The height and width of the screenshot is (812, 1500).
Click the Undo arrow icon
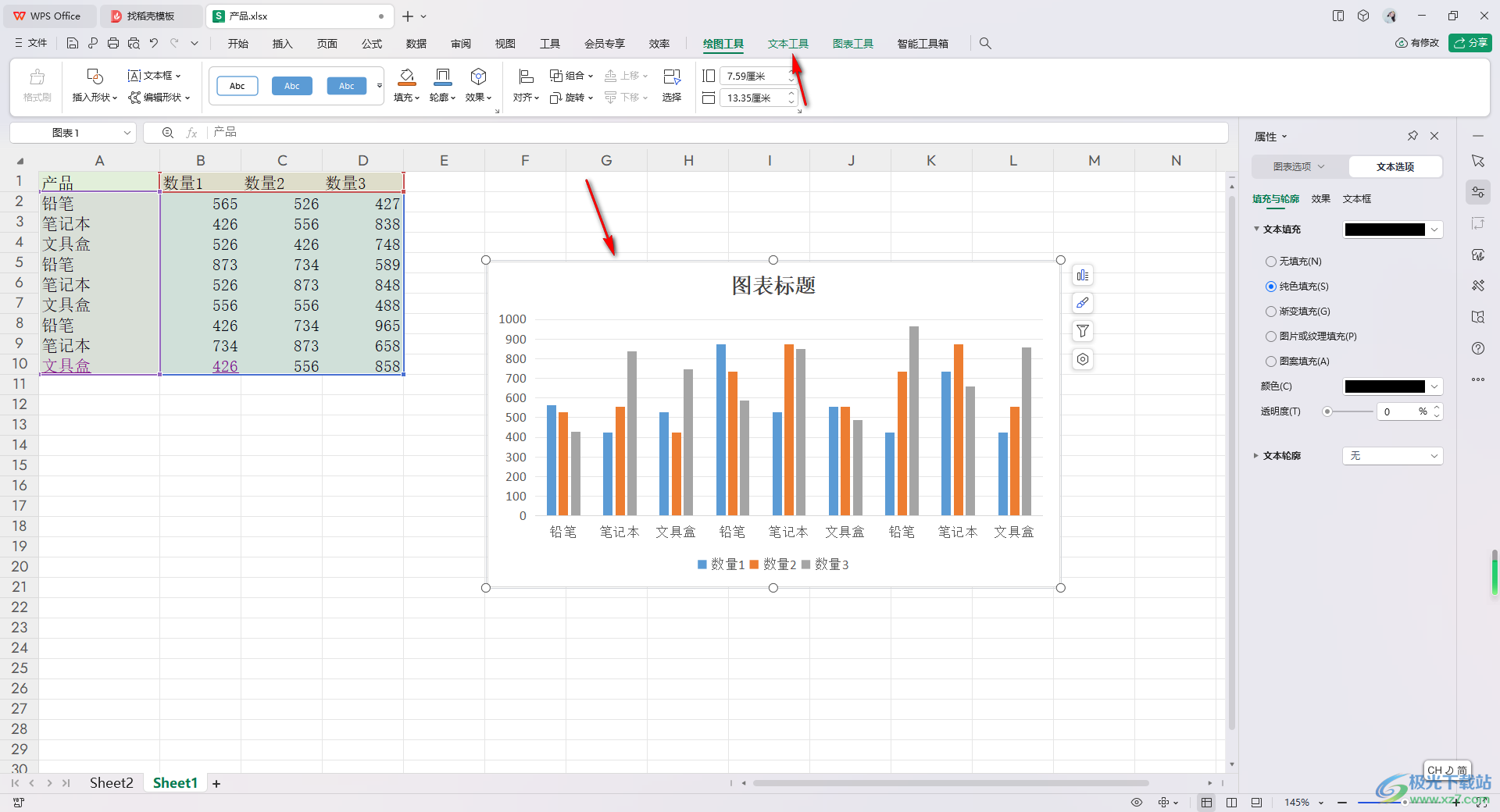tap(154, 44)
